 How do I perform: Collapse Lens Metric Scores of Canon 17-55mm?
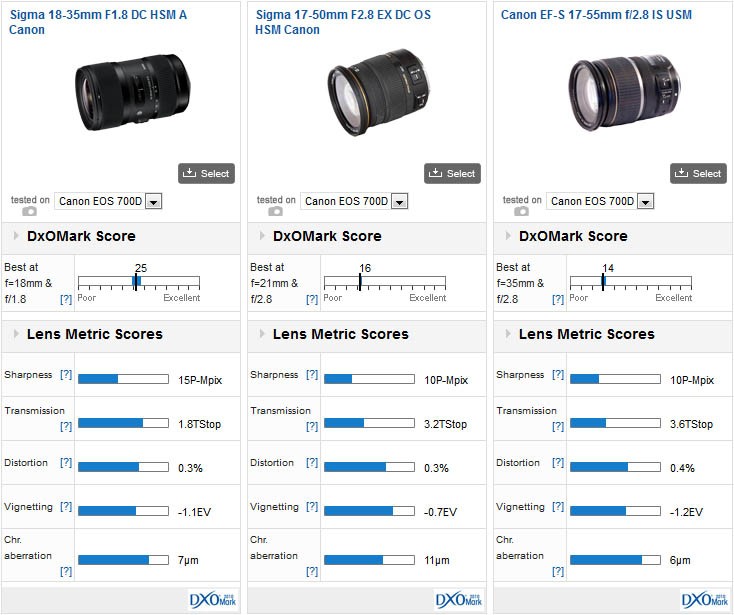coord(509,334)
